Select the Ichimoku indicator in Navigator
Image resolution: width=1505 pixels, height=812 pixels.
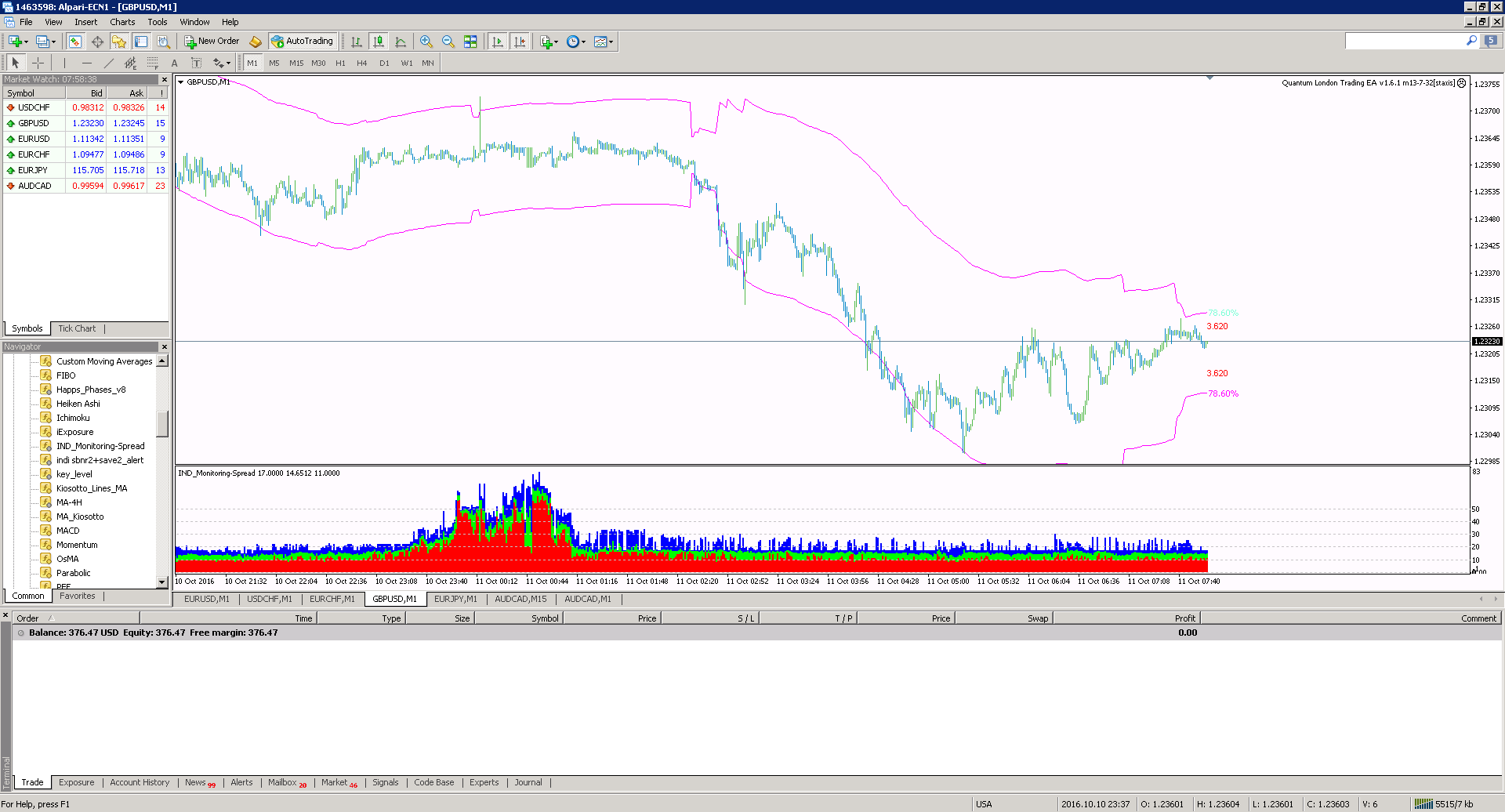point(73,418)
